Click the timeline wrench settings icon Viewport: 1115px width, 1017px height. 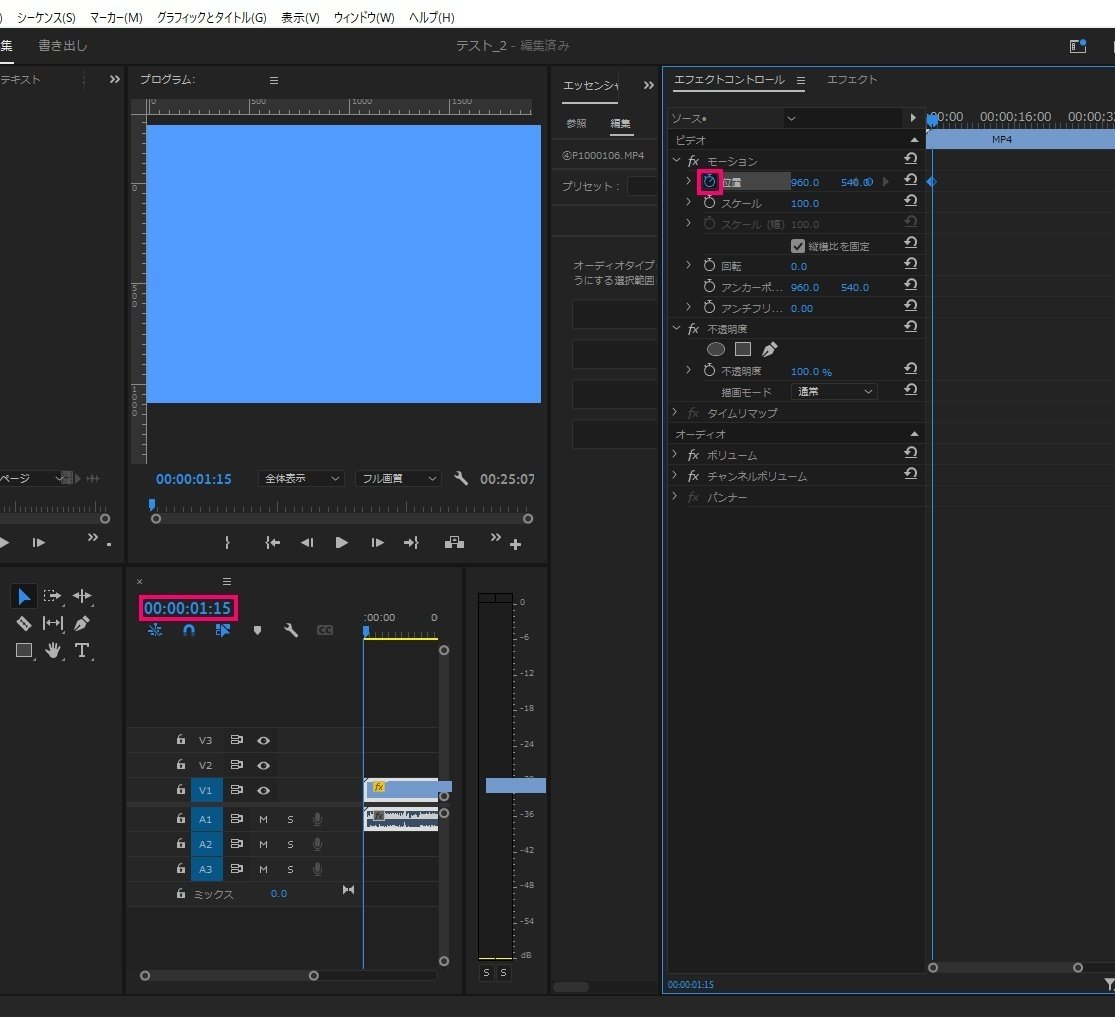pos(291,630)
